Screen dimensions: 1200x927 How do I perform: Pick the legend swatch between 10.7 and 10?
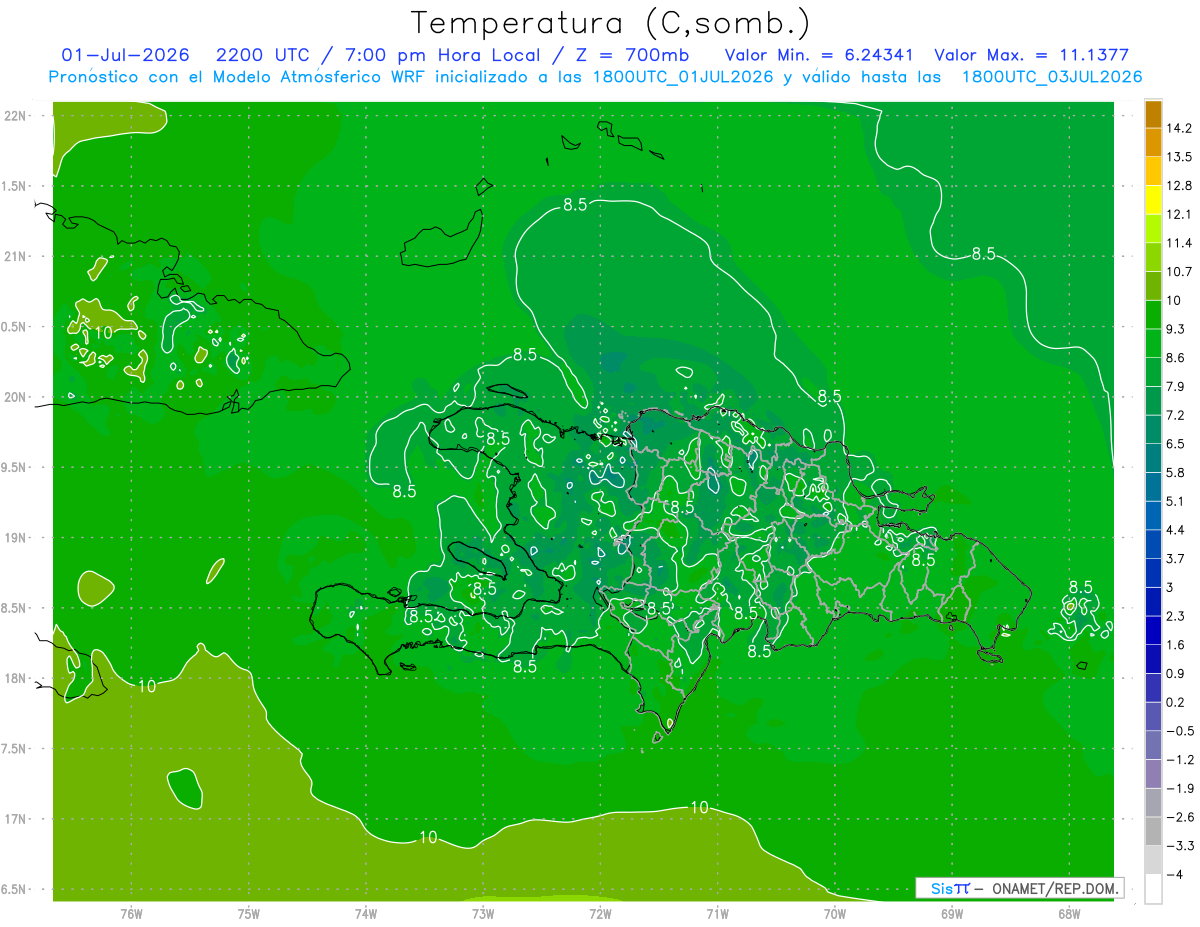1153,285
